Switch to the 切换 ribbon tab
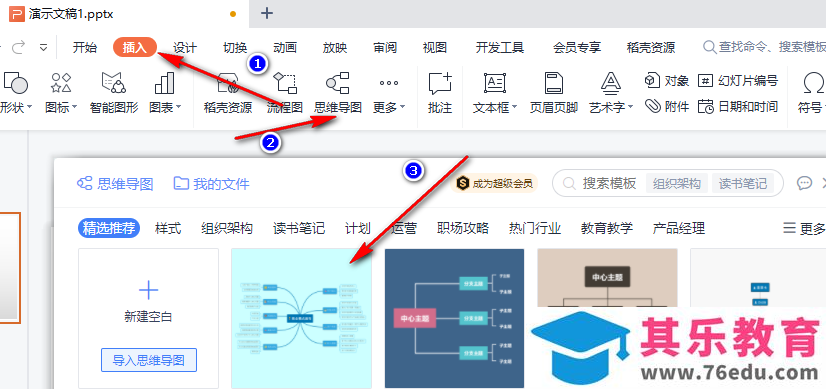The width and height of the screenshot is (826, 389). pyautogui.click(x=235, y=48)
